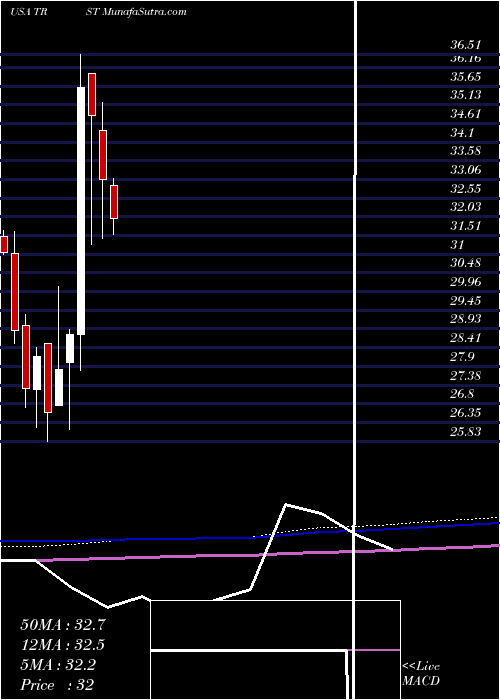Click the 29.96 axis label
500x700 pixels.
coord(466,282)
